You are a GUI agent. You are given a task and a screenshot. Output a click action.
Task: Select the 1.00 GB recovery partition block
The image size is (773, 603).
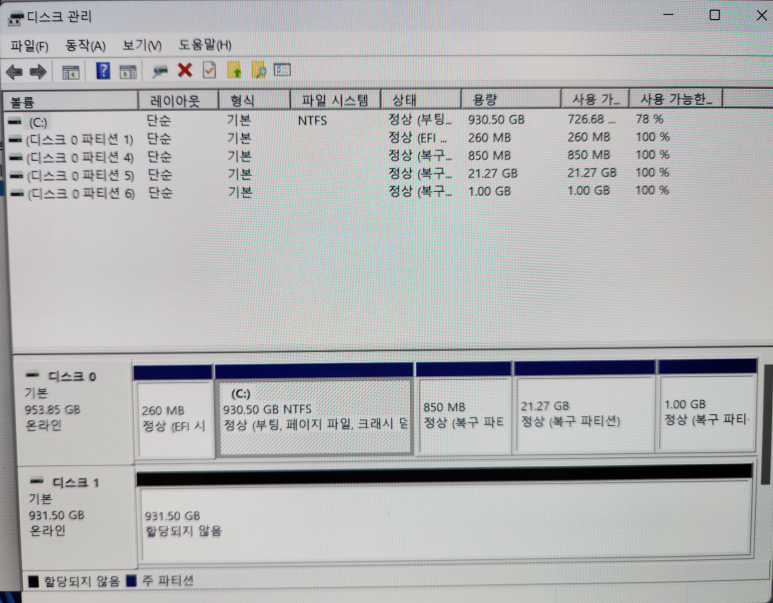coord(707,405)
